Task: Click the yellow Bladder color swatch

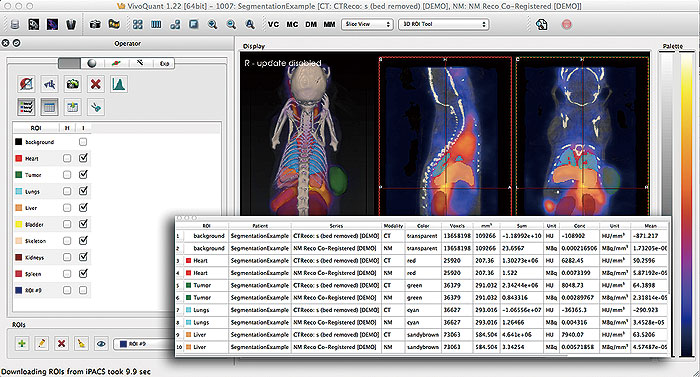Action: [x=19, y=225]
